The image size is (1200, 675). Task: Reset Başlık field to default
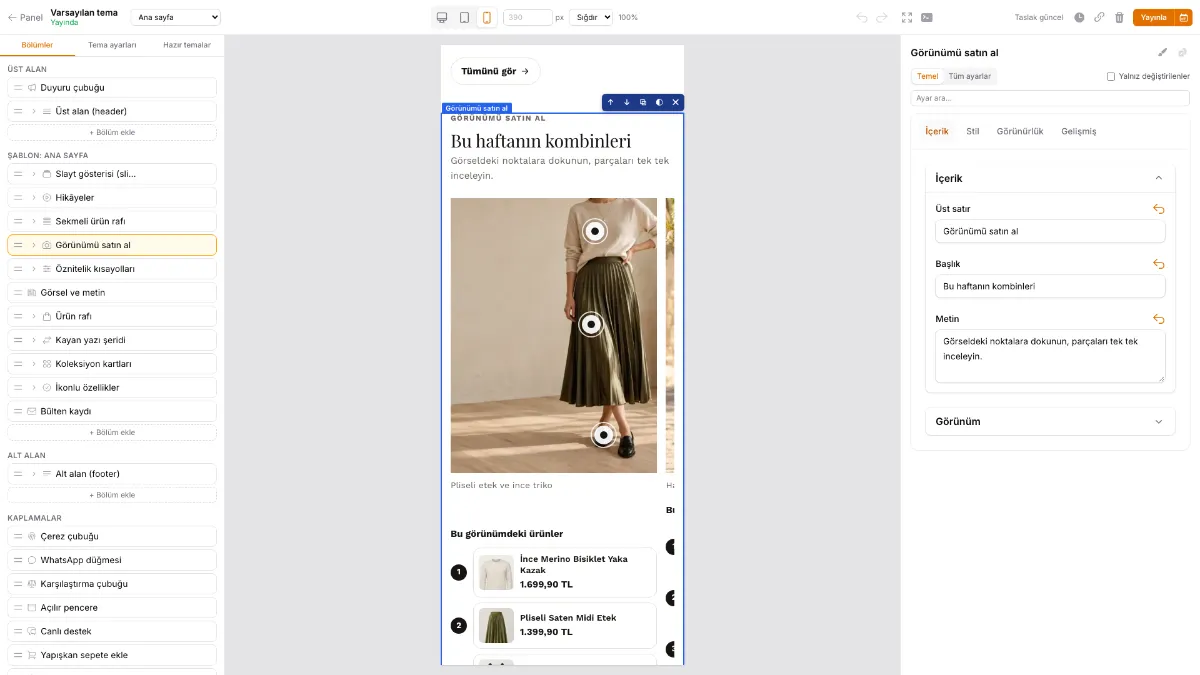pos(1158,264)
